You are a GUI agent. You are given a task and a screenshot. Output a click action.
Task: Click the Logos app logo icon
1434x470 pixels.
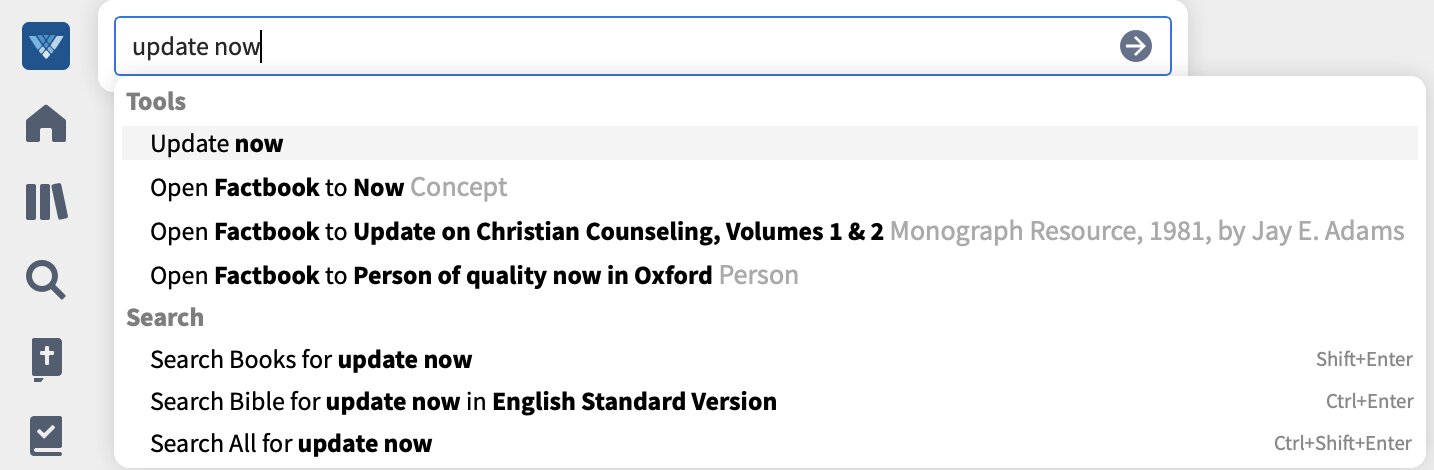pyautogui.click(x=46, y=46)
